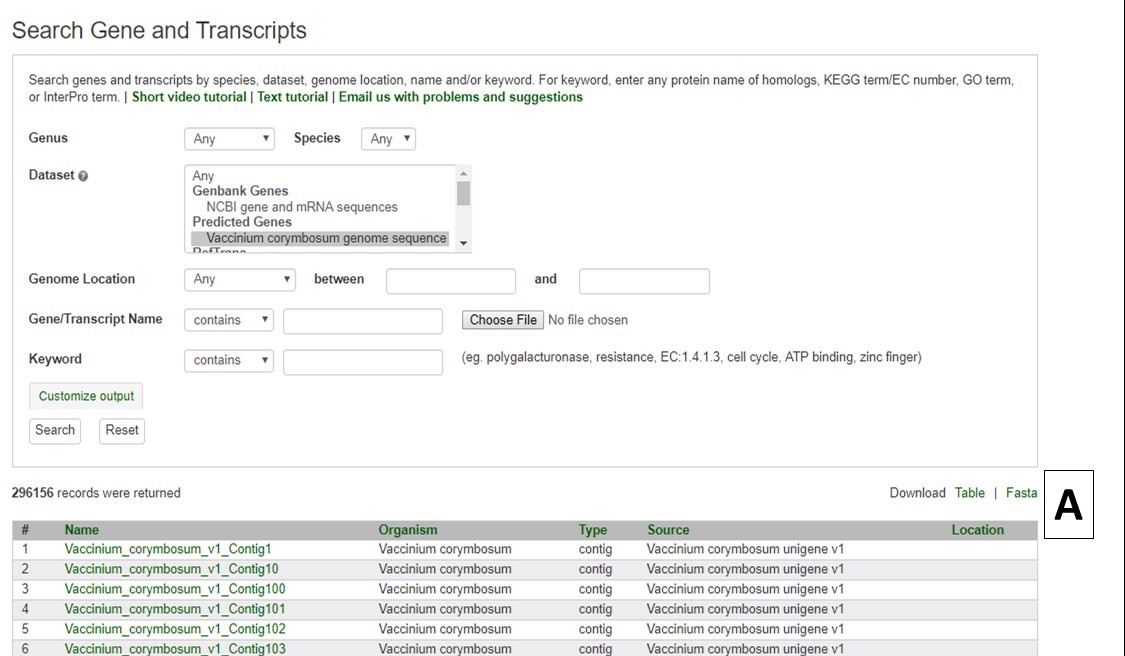The height and width of the screenshot is (656, 1125).
Task: Sort results by the Location column header
Action: click(x=977, y=530)
